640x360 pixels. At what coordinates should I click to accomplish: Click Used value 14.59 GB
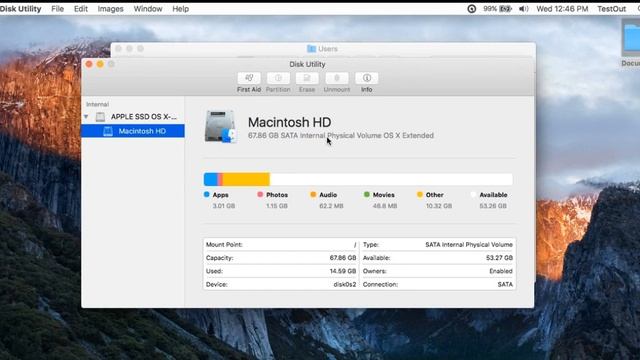tap(343, 271)
